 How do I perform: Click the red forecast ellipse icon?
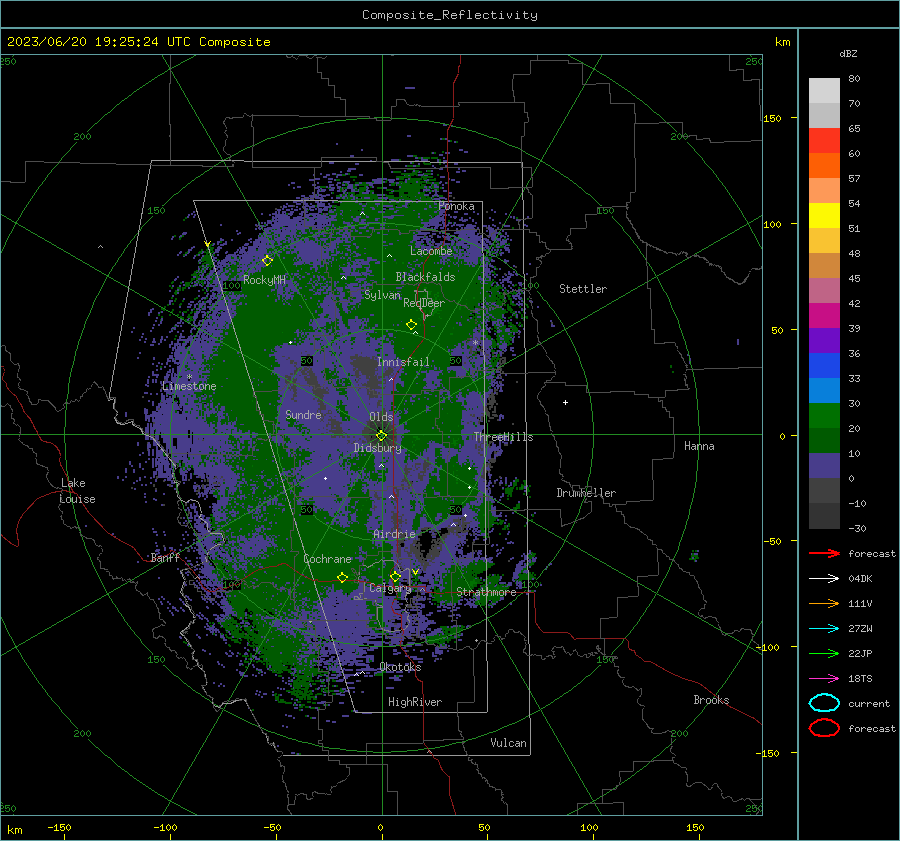click(824, 728)
